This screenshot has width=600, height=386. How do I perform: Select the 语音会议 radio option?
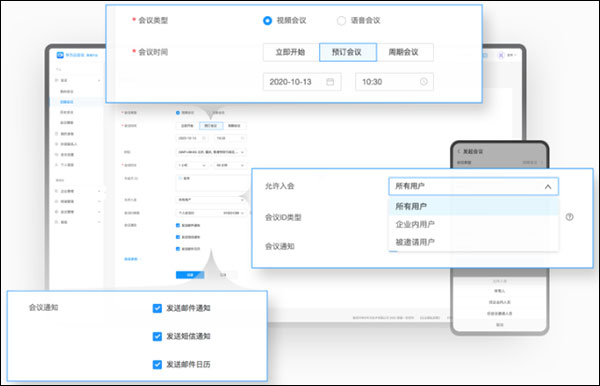click(341, 21)
